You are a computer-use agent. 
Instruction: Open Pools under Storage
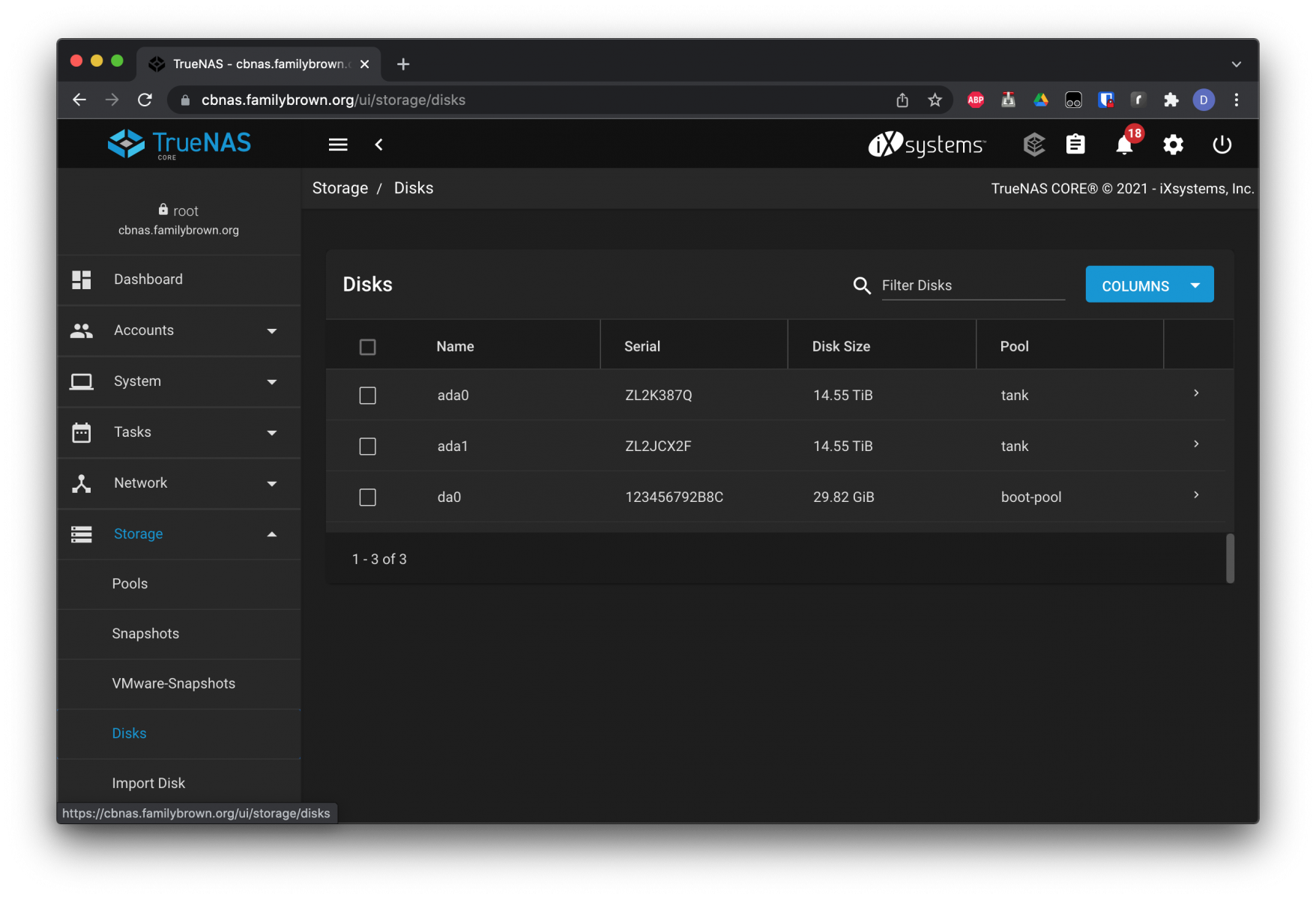coord(178,584)
